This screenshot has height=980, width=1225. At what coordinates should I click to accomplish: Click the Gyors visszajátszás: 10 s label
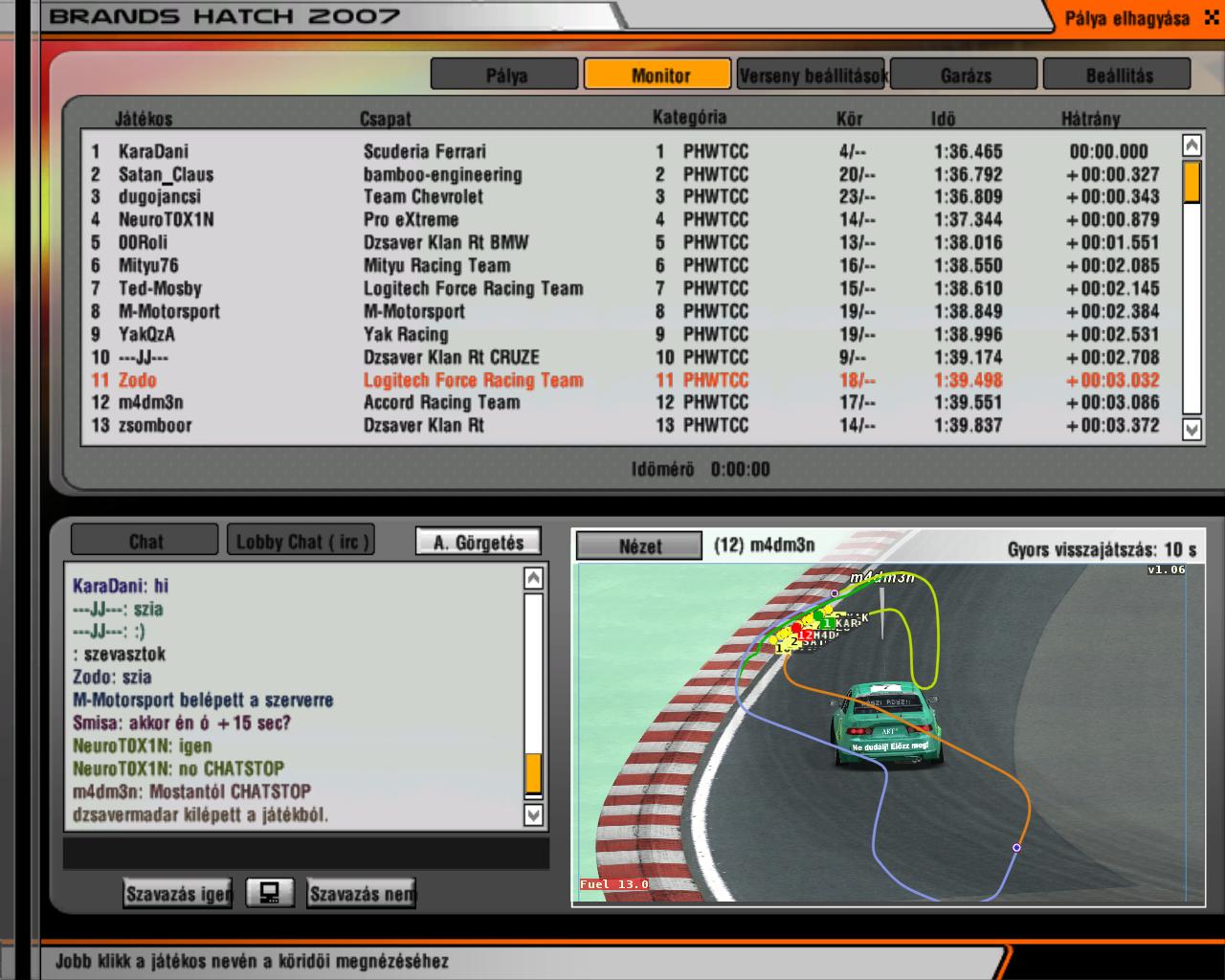pos(1102,549)
